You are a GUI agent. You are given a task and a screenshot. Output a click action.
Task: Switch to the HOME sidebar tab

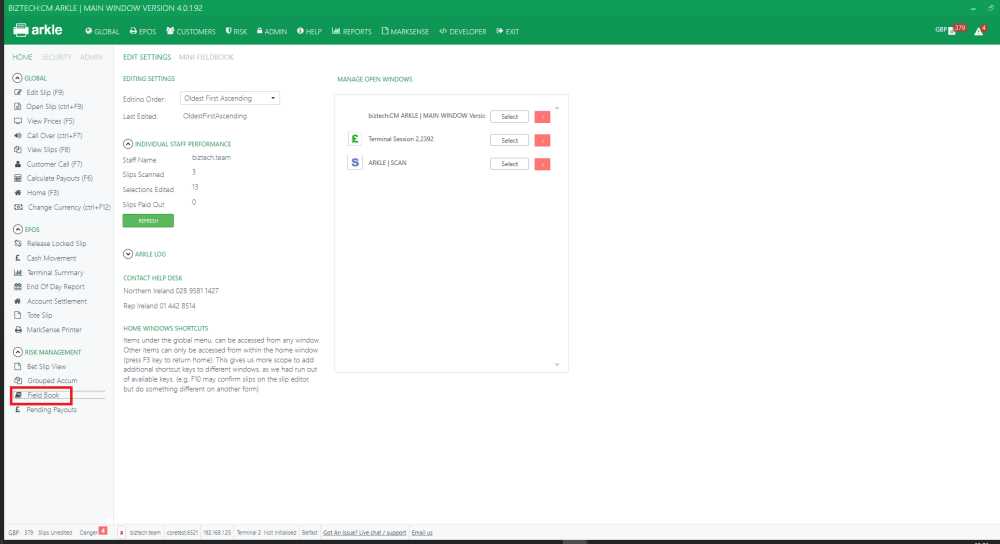tap(22, 57)
